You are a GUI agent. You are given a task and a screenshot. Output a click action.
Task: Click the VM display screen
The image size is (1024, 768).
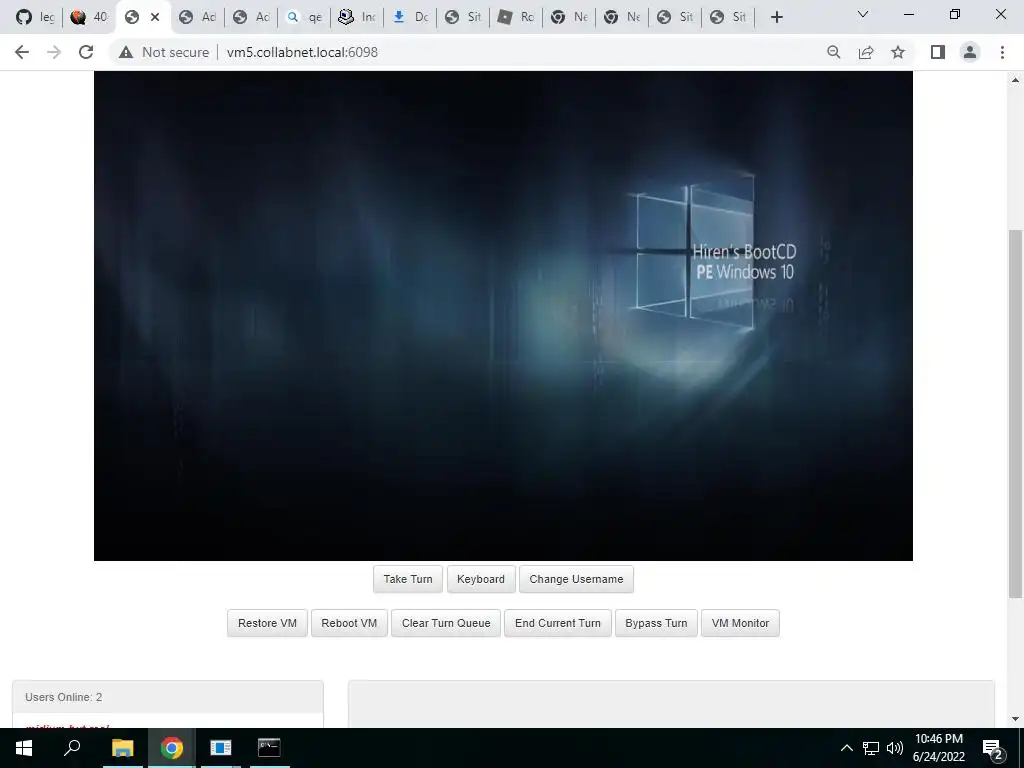[x=503, y=315]
